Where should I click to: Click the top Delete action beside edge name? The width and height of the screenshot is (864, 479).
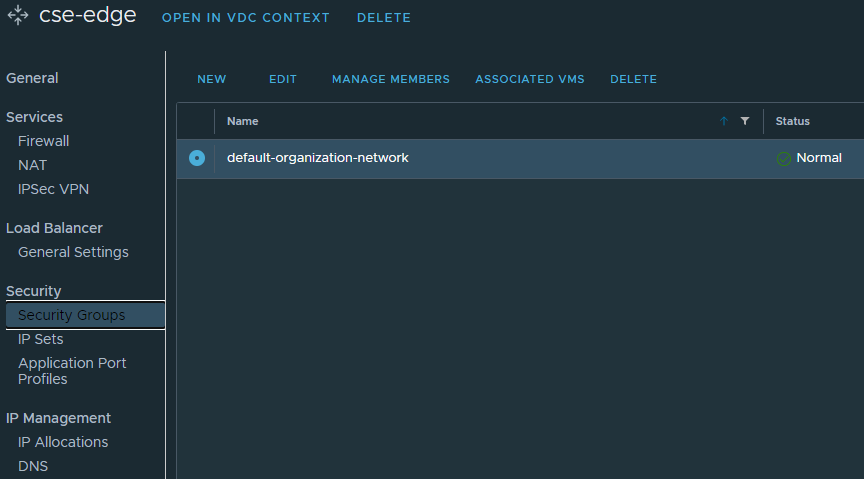383,18
